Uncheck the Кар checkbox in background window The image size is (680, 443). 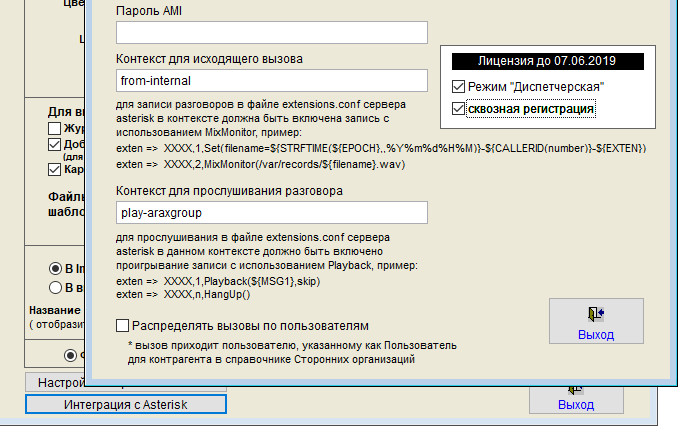(x=55, y=170)
